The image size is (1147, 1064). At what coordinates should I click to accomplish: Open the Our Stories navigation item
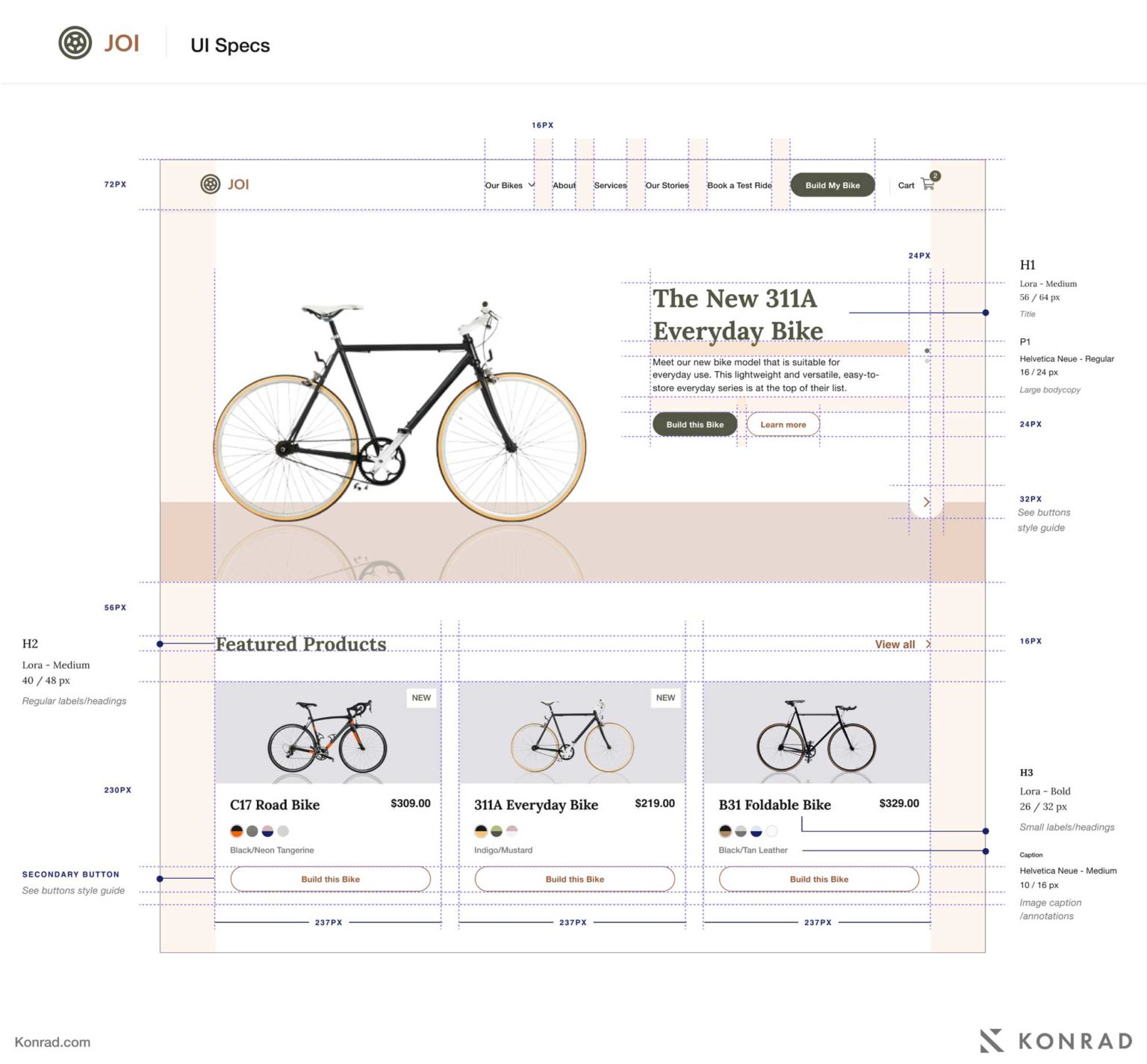point(667,185)
